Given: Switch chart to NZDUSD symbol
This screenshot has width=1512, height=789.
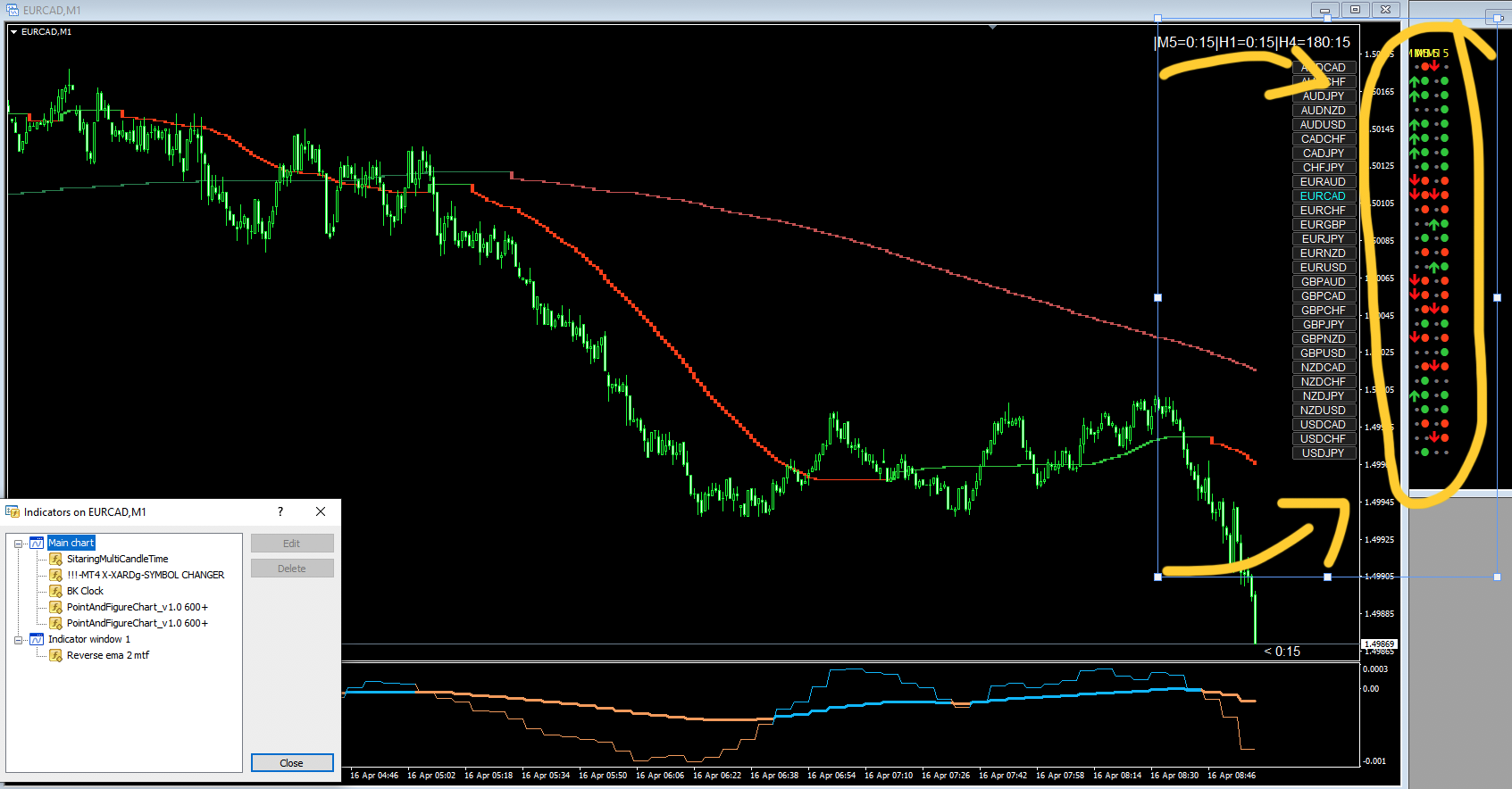Looking at the screenshot, I should pyautogui.click(x=1324, y=411).
